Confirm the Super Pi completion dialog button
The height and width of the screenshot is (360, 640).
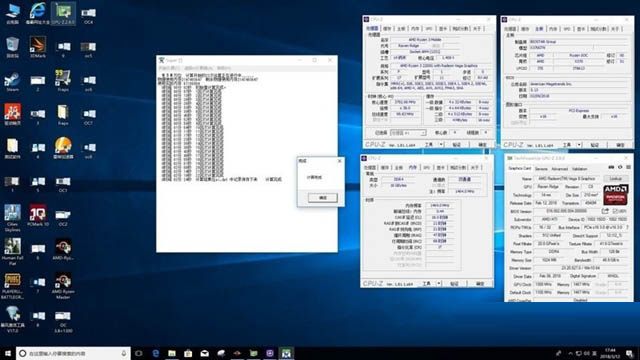coord(322,198)
